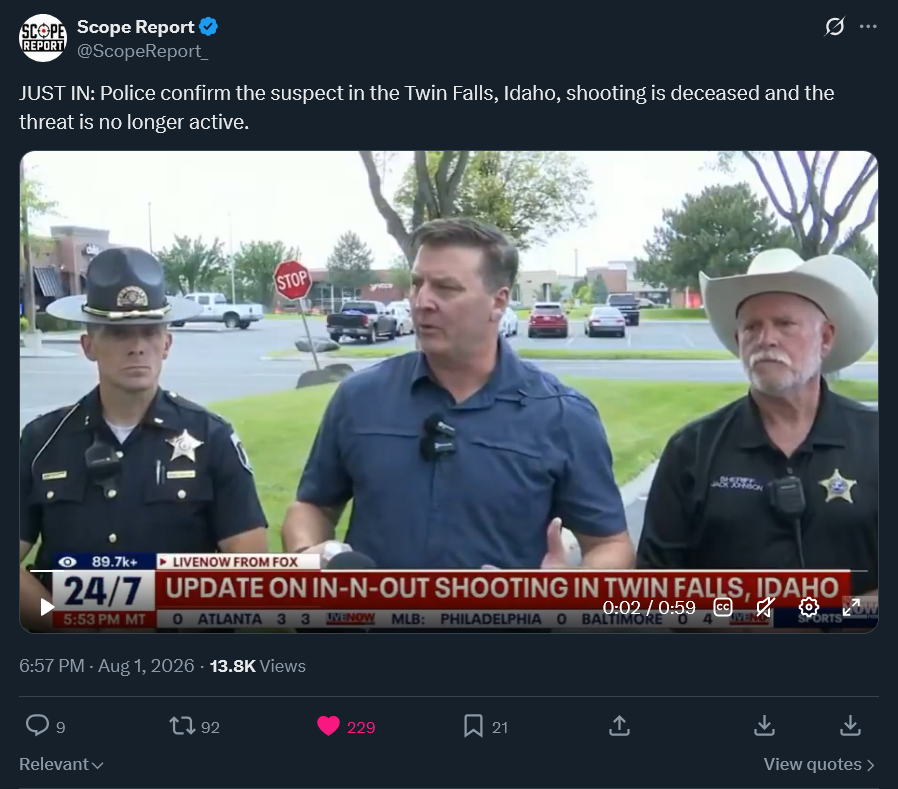The height and width of the screenshot is (789, 898).
Task: Open video settings gear
Action: pyautogui.click(x=809, y=607)
